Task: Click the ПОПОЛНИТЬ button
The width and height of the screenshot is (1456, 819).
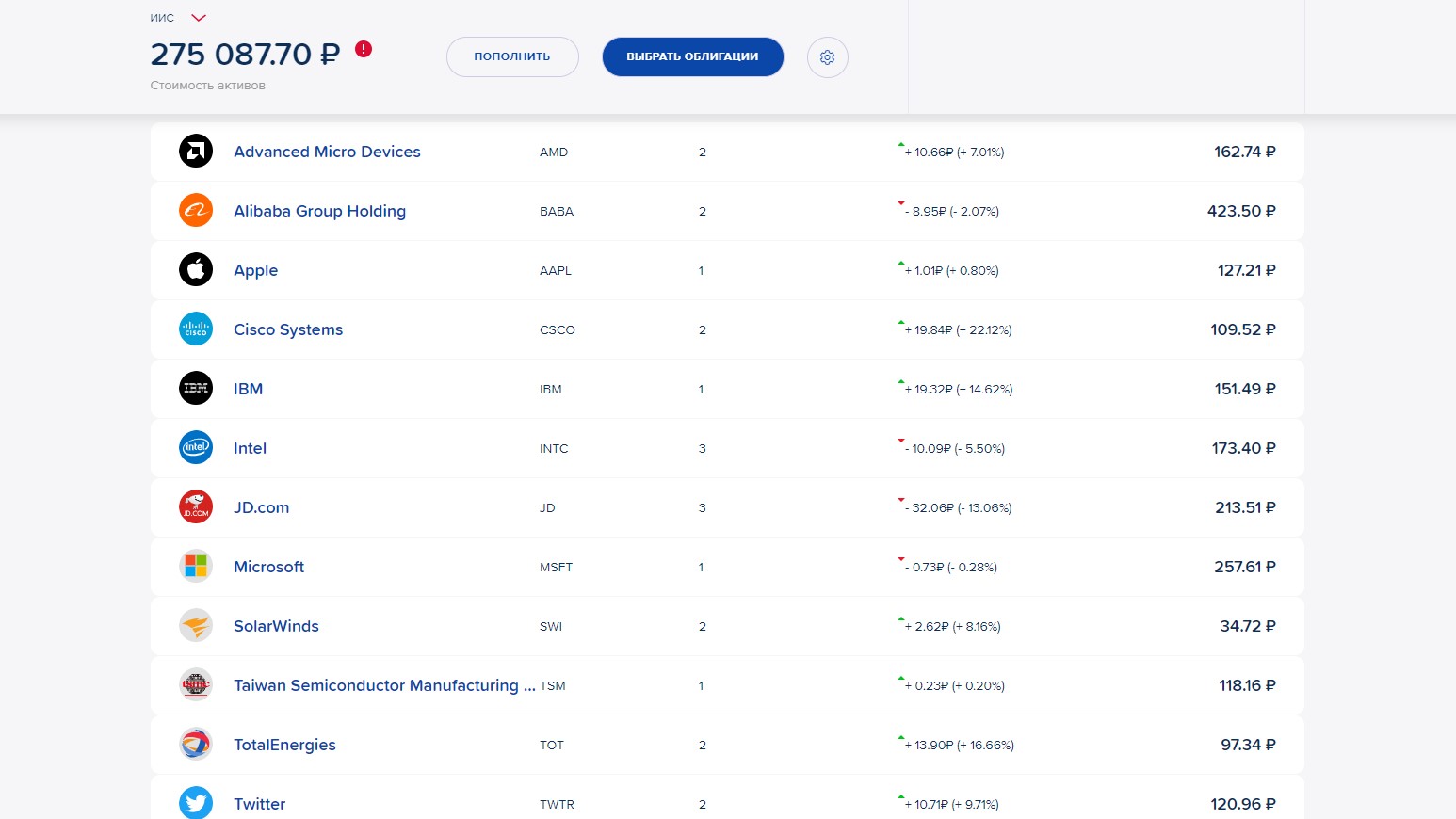Action: tap(512, 56)
